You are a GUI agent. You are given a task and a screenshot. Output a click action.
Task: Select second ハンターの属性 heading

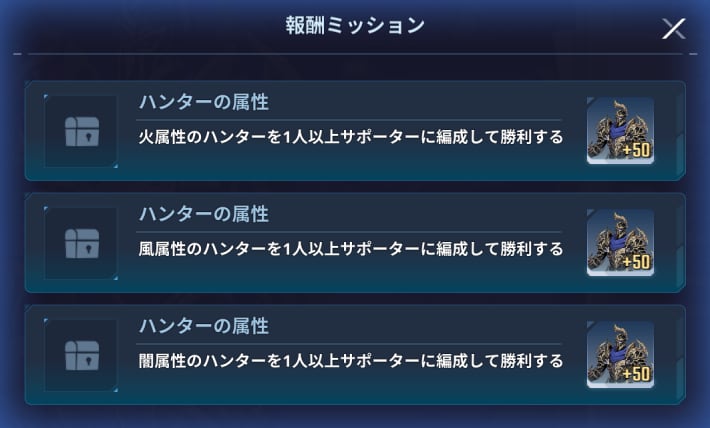[204, 214]
